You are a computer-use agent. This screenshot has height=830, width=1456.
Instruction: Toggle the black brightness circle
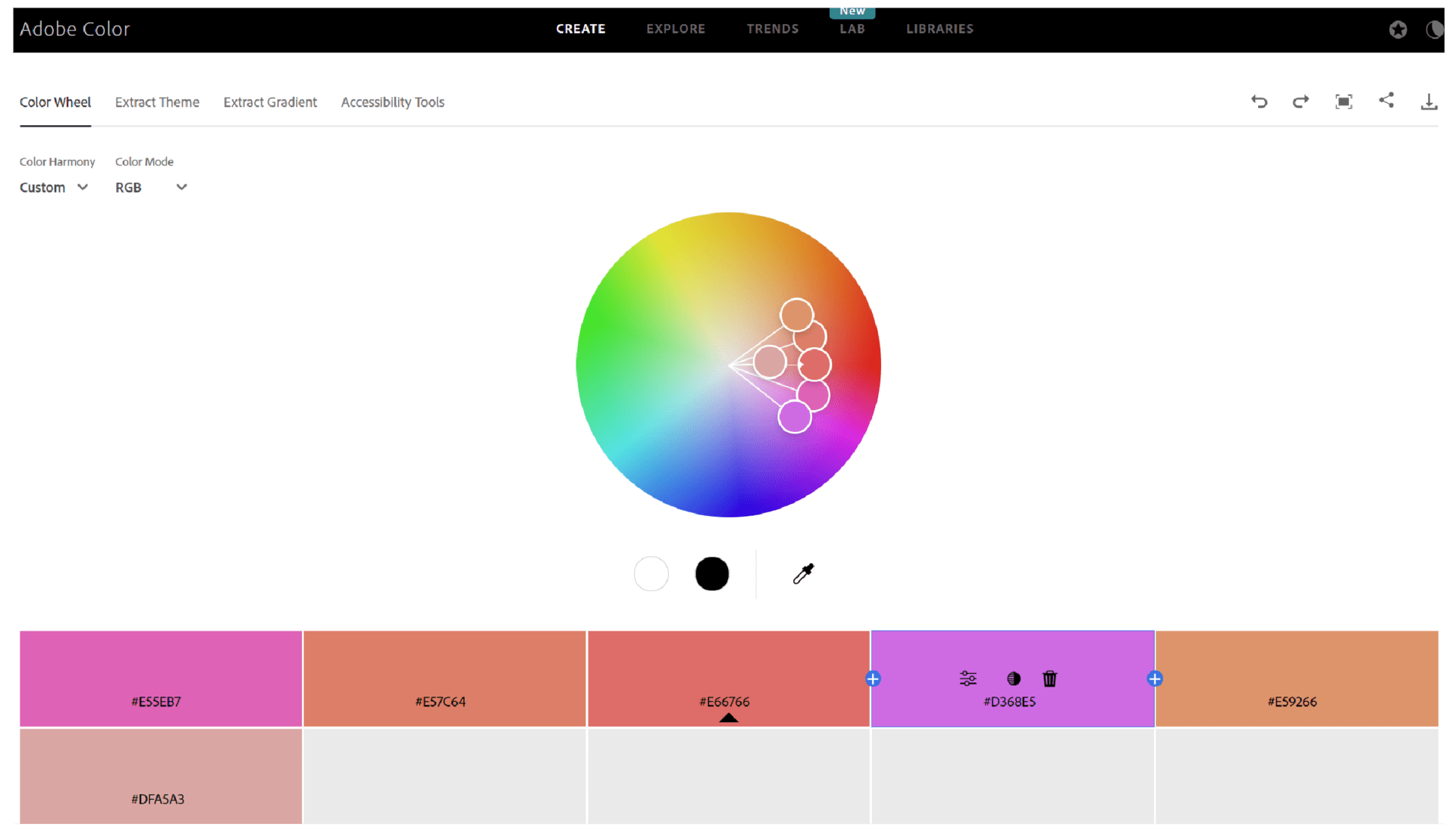711,574
